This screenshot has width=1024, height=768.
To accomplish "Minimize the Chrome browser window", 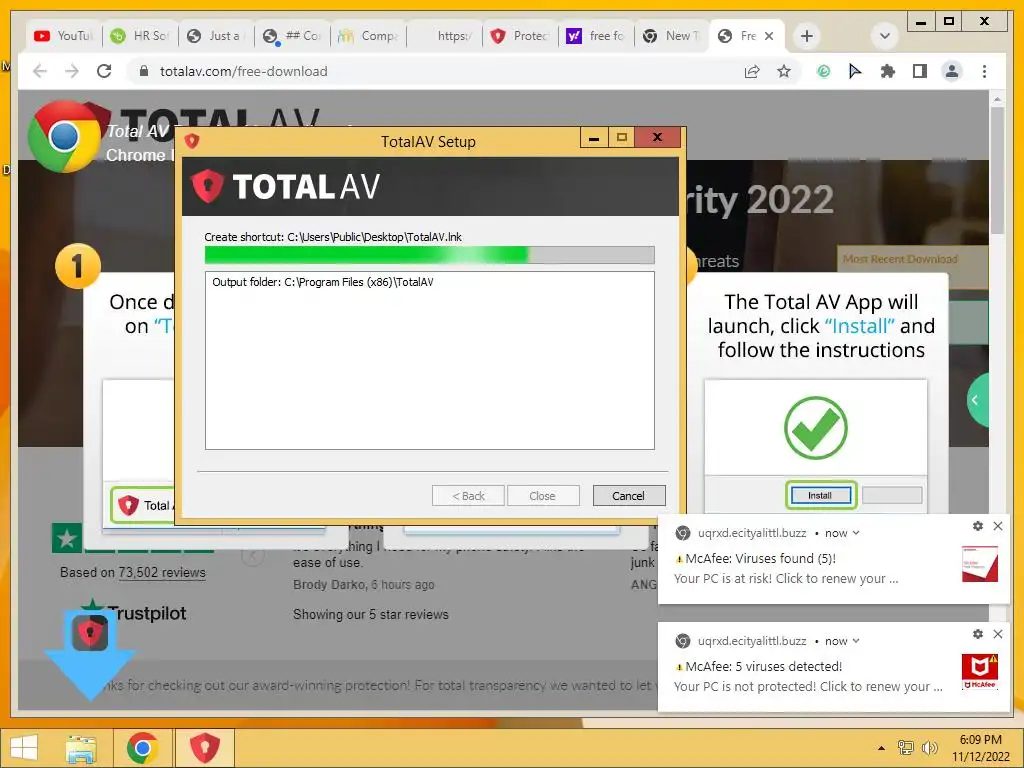I will (921, 22).
